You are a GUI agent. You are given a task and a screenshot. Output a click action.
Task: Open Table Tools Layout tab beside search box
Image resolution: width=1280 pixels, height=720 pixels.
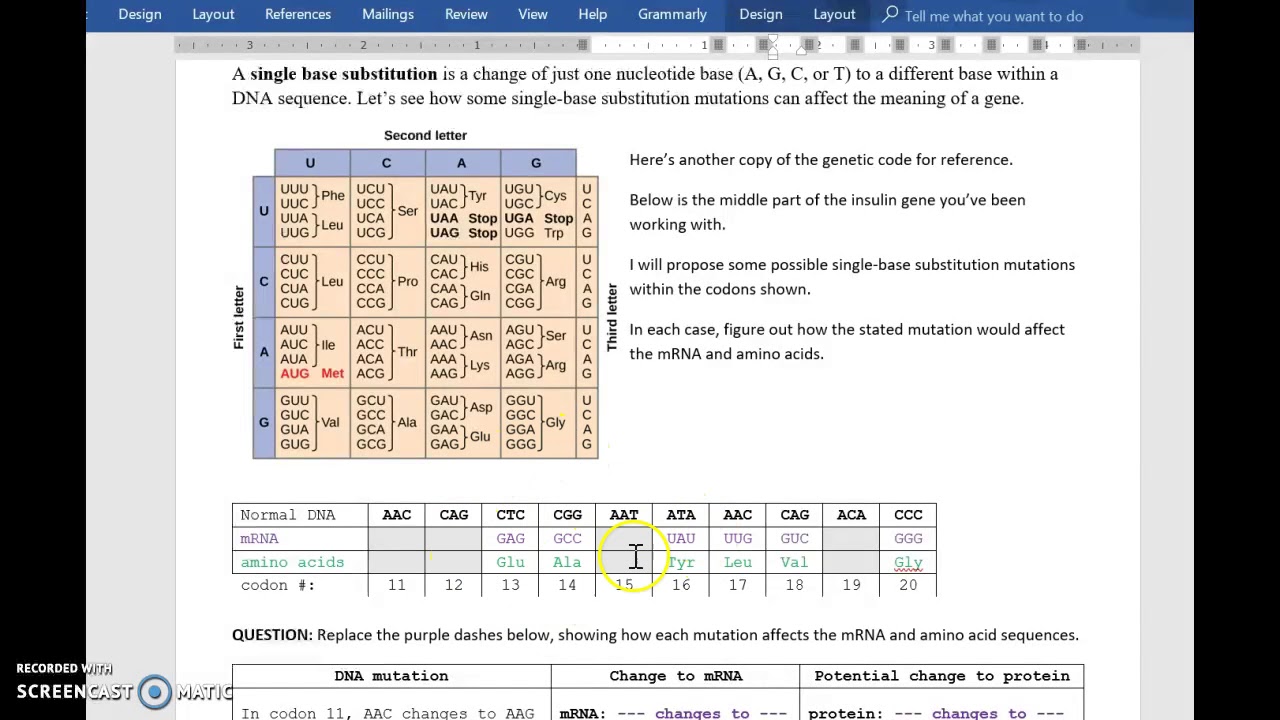click(834, 15)
